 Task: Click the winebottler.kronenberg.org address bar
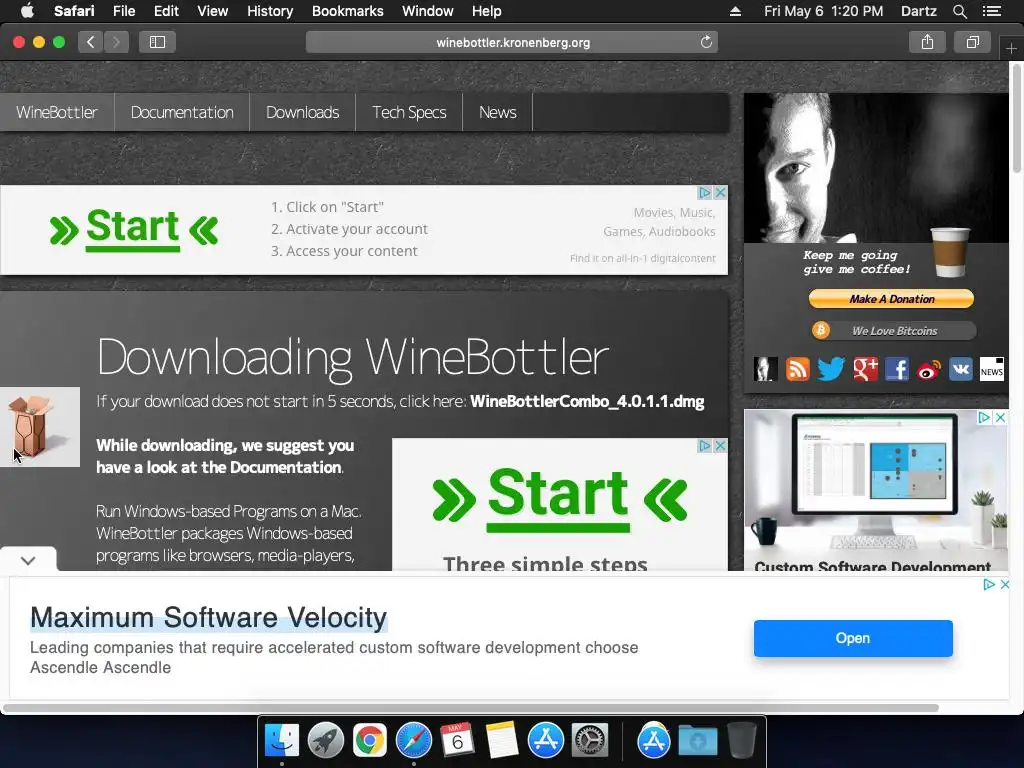click(512, 42)
